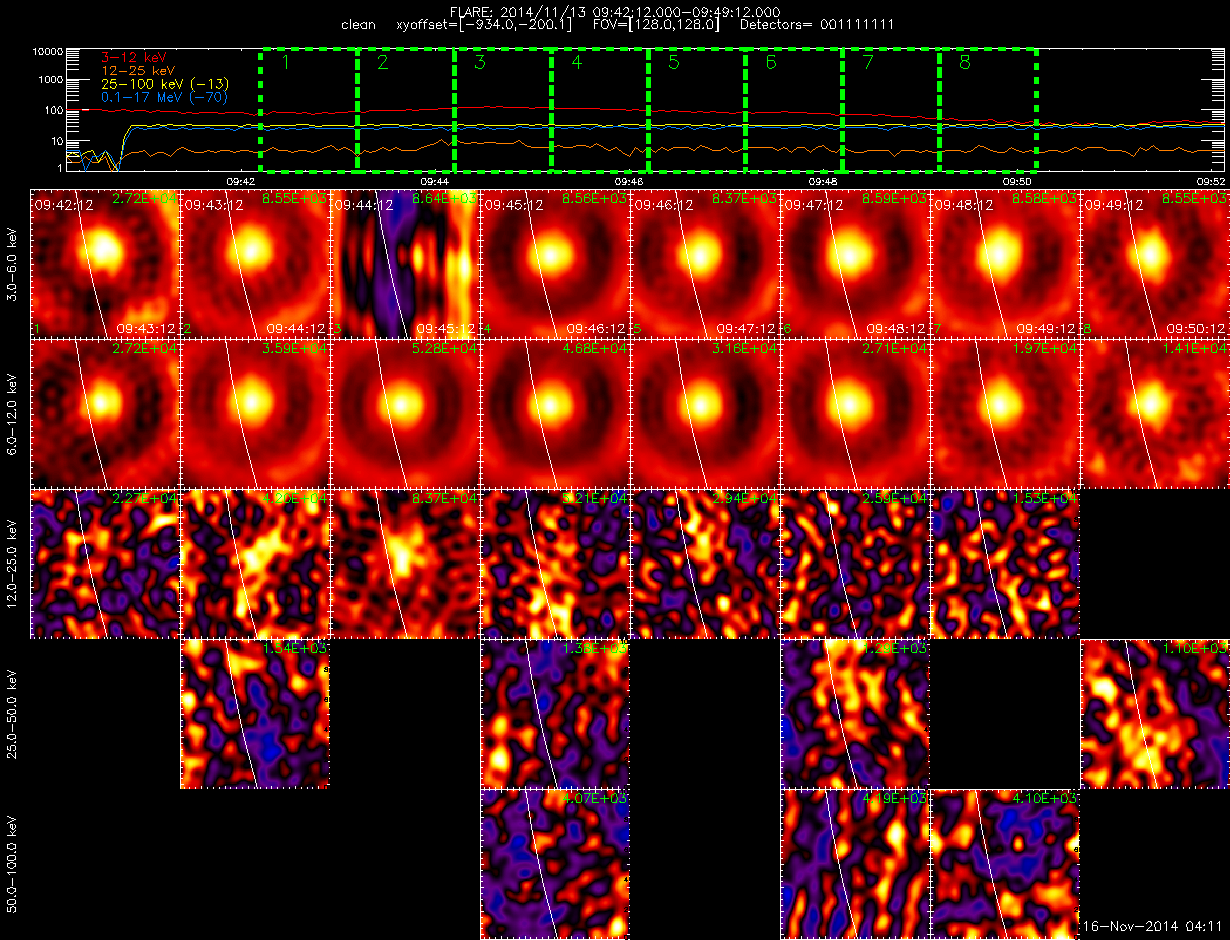
Task: Open the 12.0-25.0 keV image peaking 2.27E+04
Action: pyautogui.click(x=105, y=563)
